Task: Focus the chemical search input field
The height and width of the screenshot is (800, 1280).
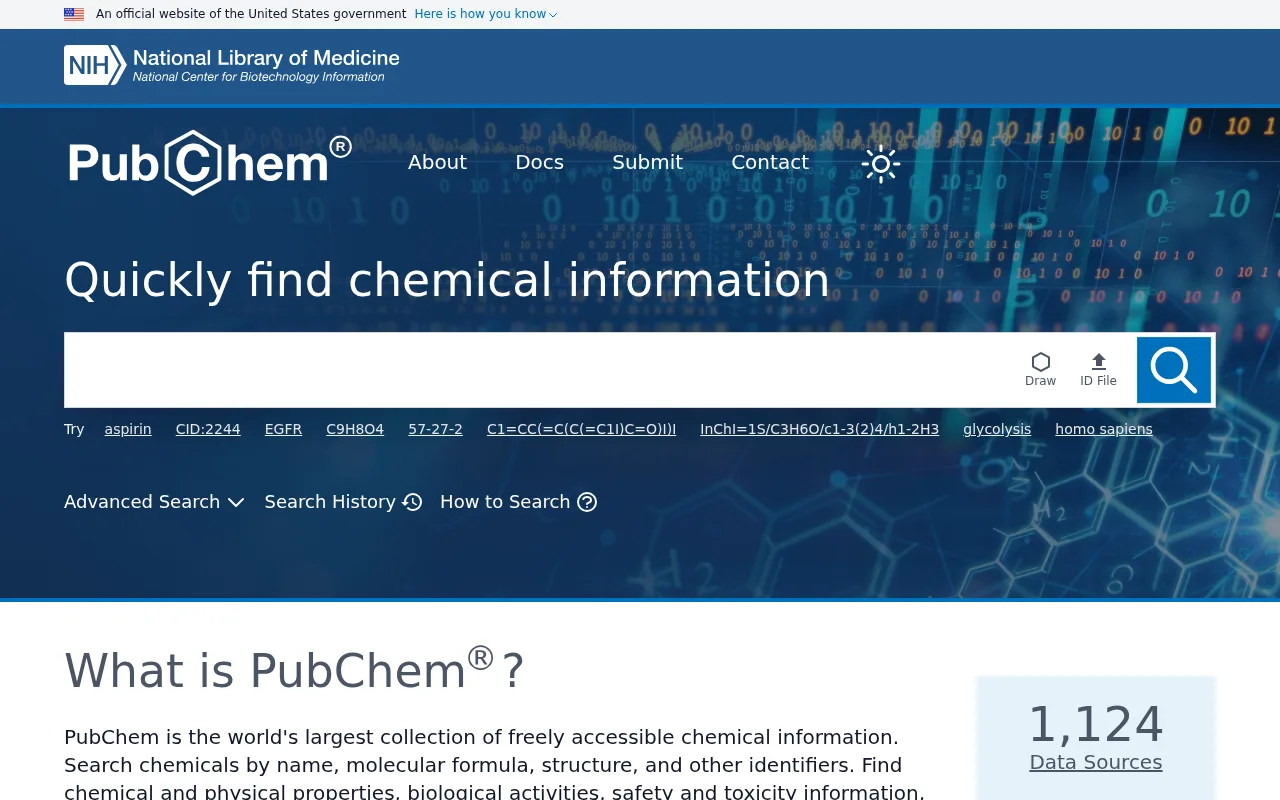Action: 540,370
